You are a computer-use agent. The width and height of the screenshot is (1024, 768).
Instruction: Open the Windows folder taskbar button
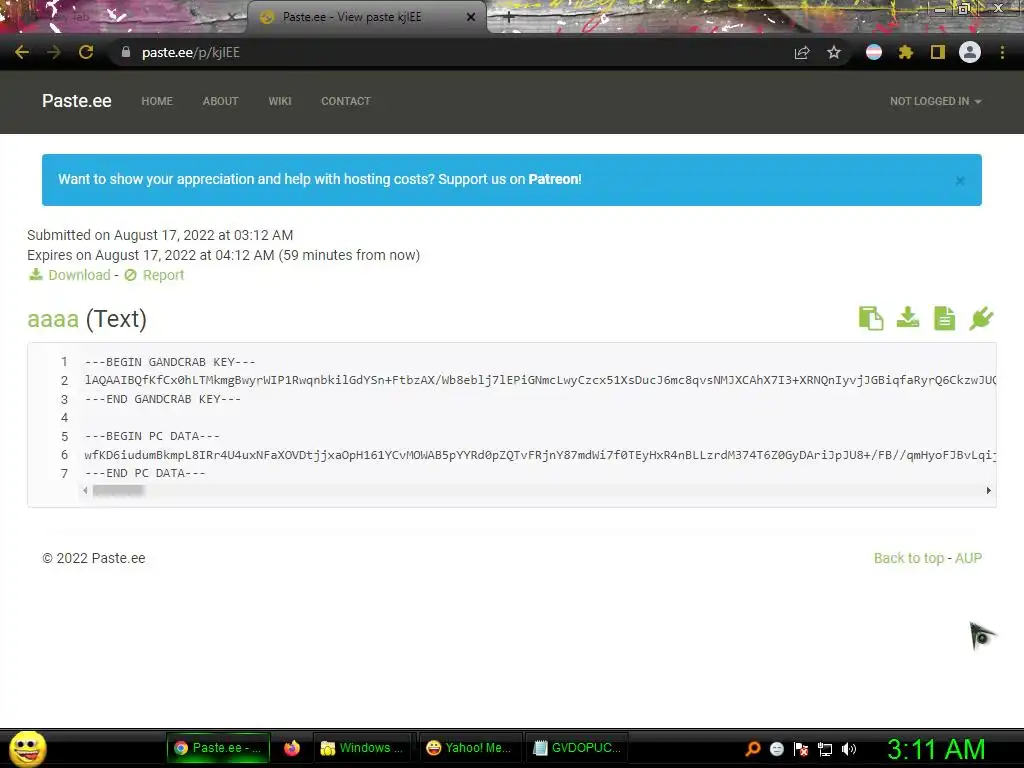pyautogui.click(x=362, y=748)
